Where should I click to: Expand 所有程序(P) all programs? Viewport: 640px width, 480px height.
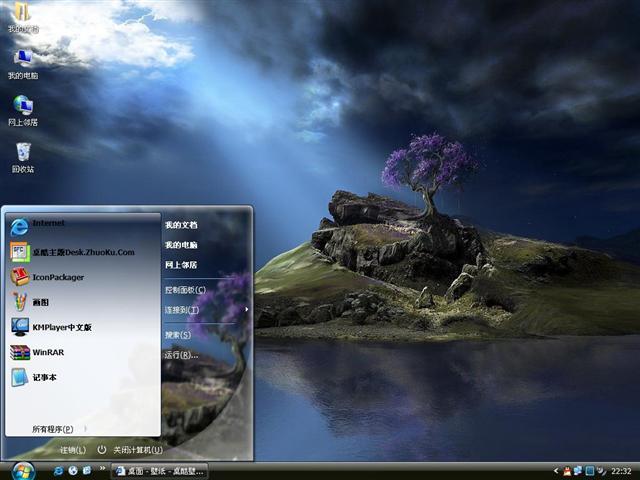pyautogui.click(x=59, y=429)
